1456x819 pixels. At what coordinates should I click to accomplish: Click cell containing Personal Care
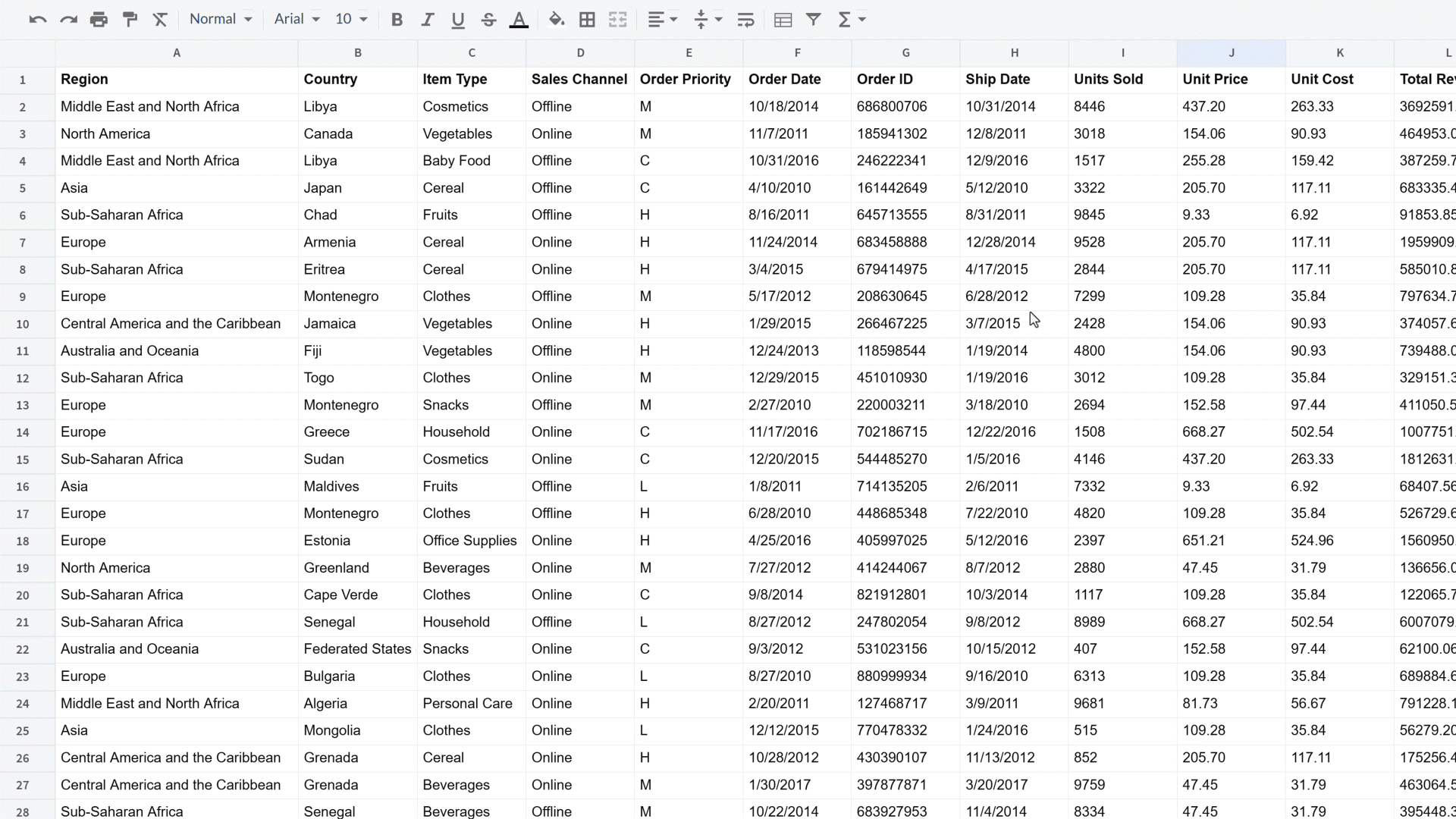[x=472, y=704]
